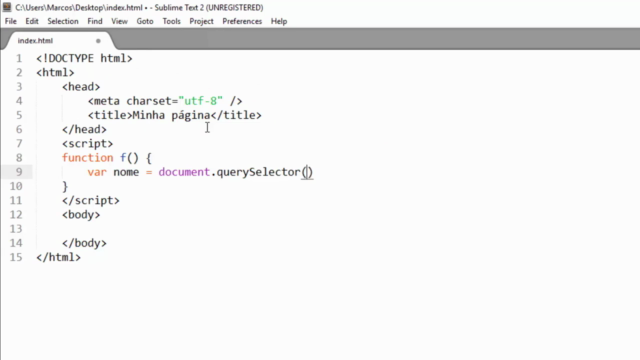This screenshot has height=360, width=640.
Task: Click 'meta charset' on line 4
Action: [x=133, y=101]
